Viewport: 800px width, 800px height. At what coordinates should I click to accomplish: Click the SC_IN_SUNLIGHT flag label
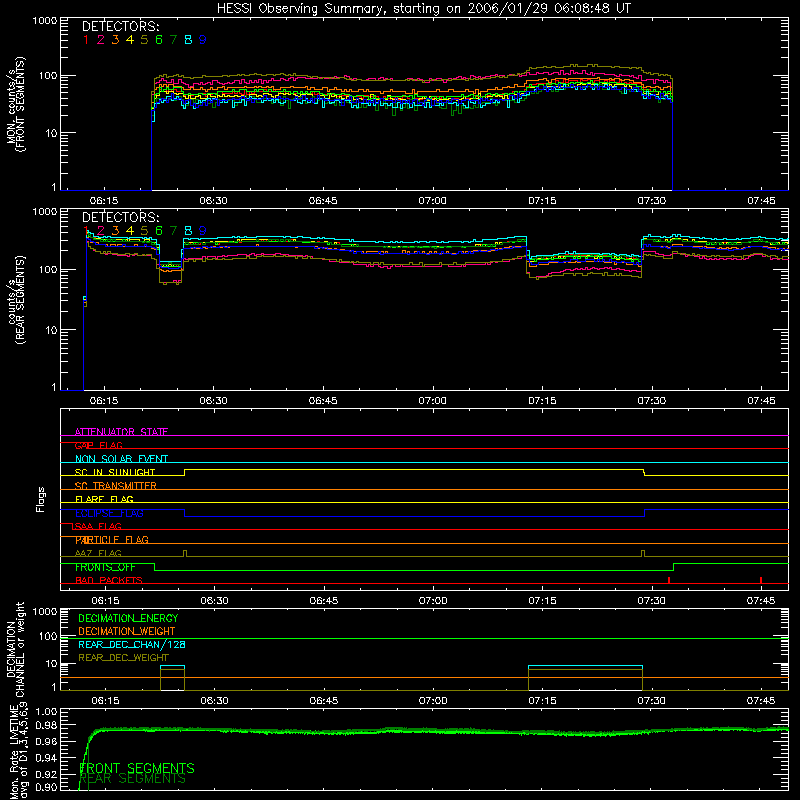115,472
